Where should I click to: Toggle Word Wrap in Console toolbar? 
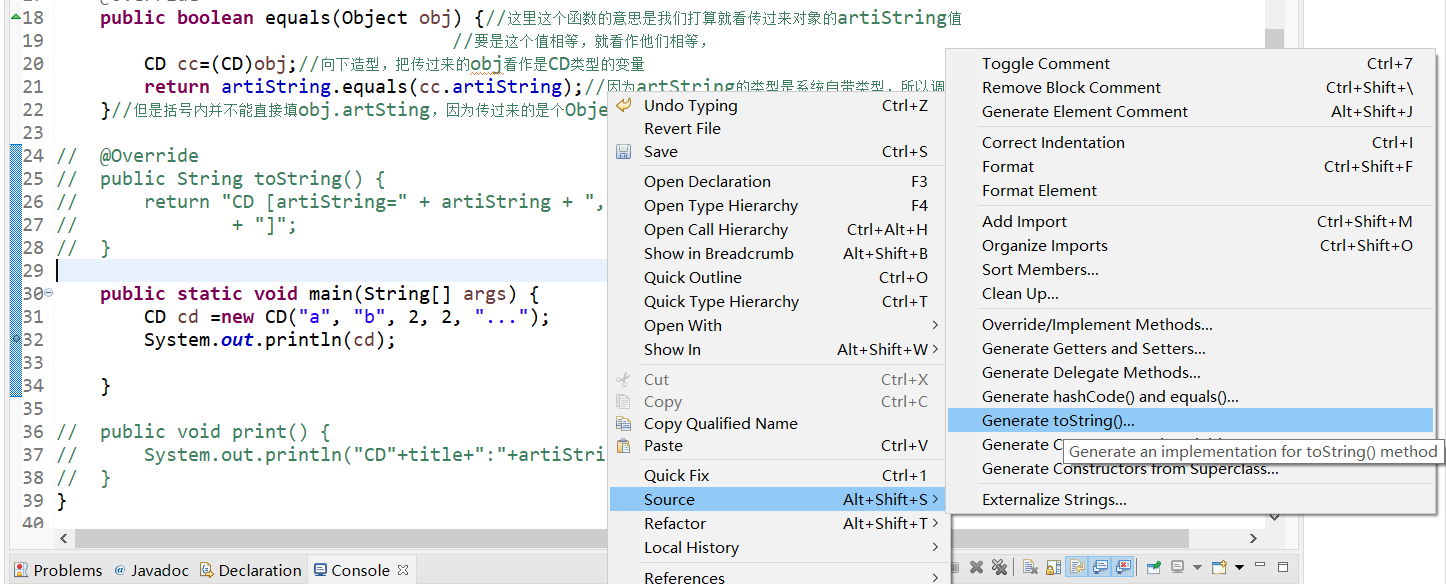[1077, 568]
